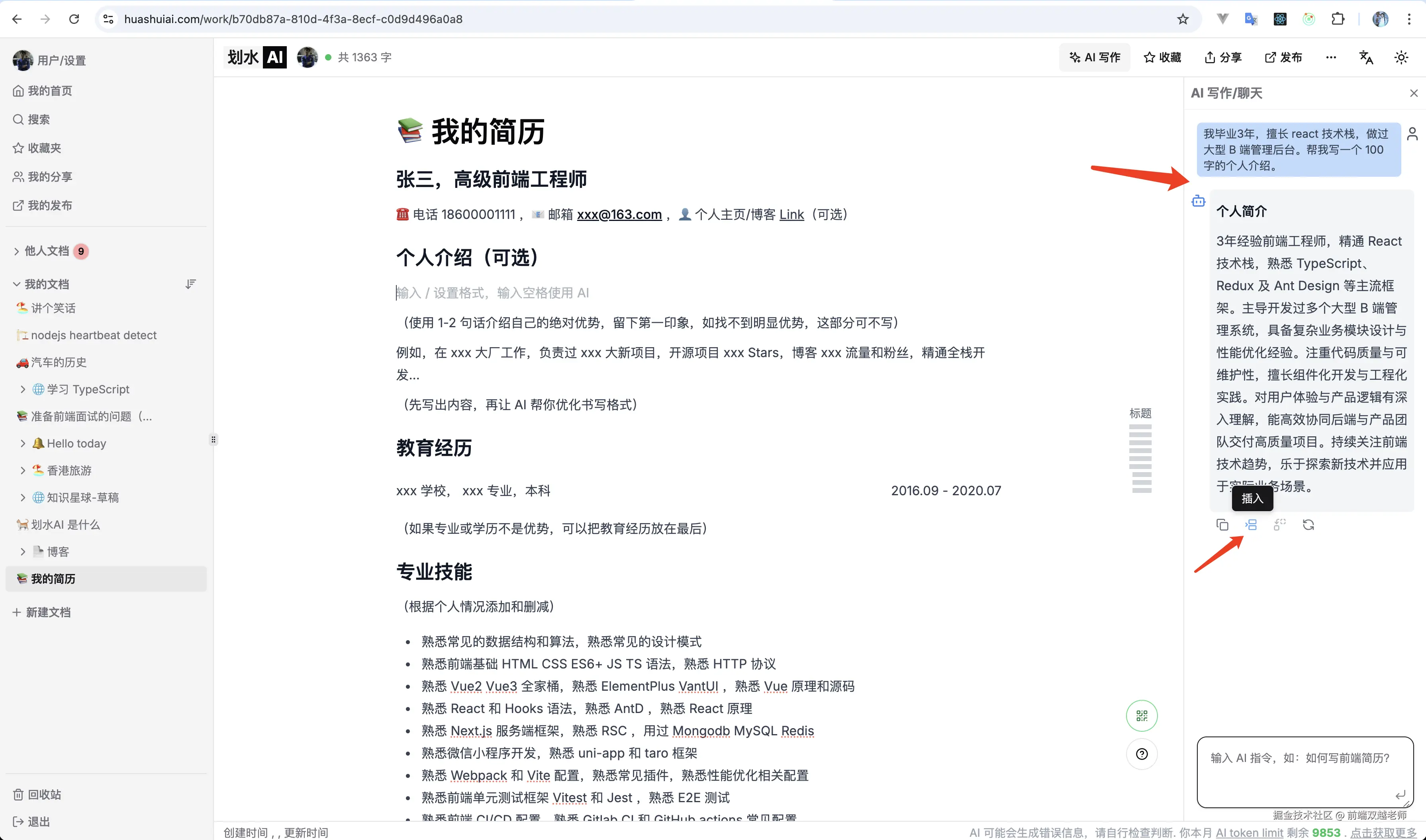Click the QR code icon in the editor
This screenshot has height=840, width=1426.
(x=1142, y=715)
